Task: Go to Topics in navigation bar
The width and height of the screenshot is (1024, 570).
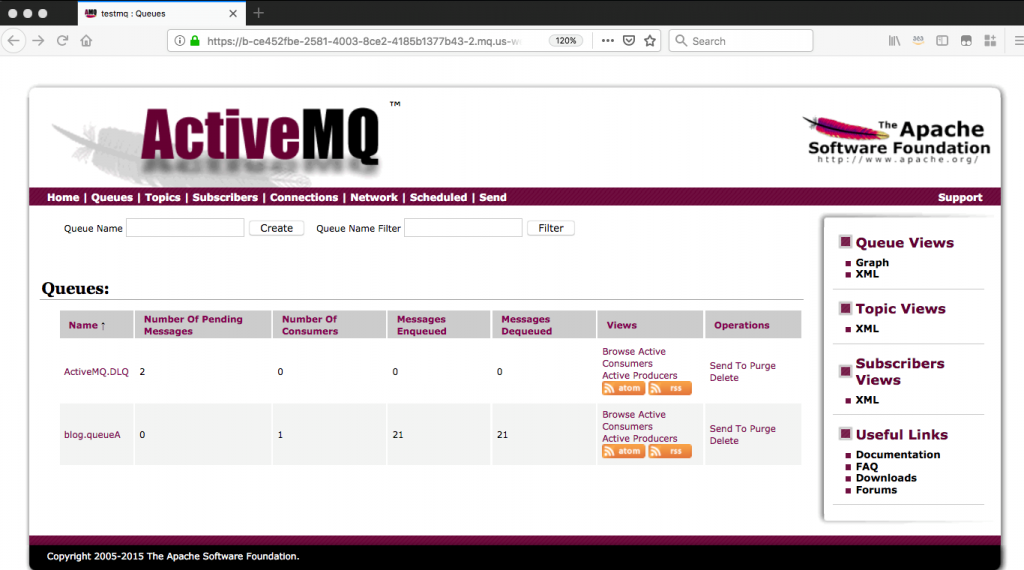Action: [163, 197]
